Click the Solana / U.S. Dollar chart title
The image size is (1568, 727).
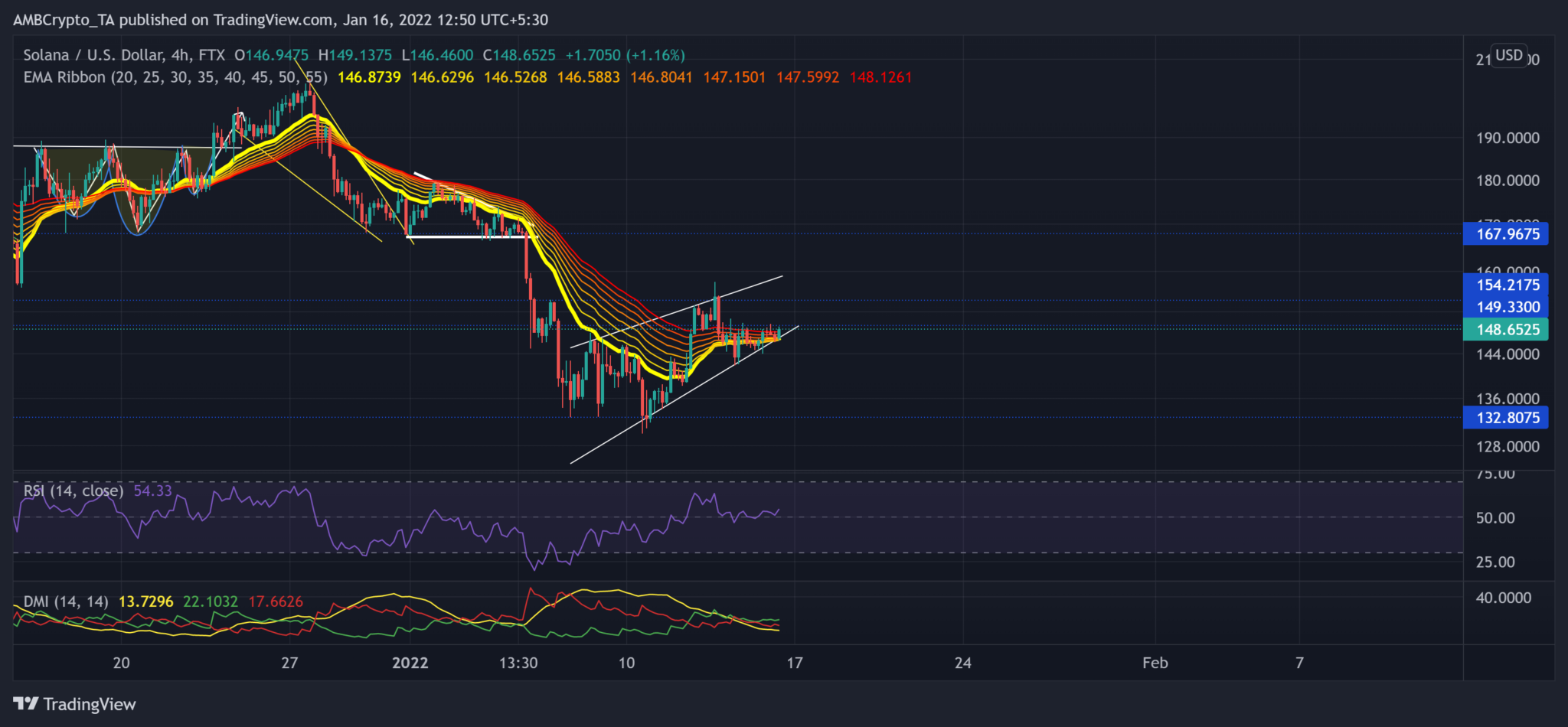124,55
